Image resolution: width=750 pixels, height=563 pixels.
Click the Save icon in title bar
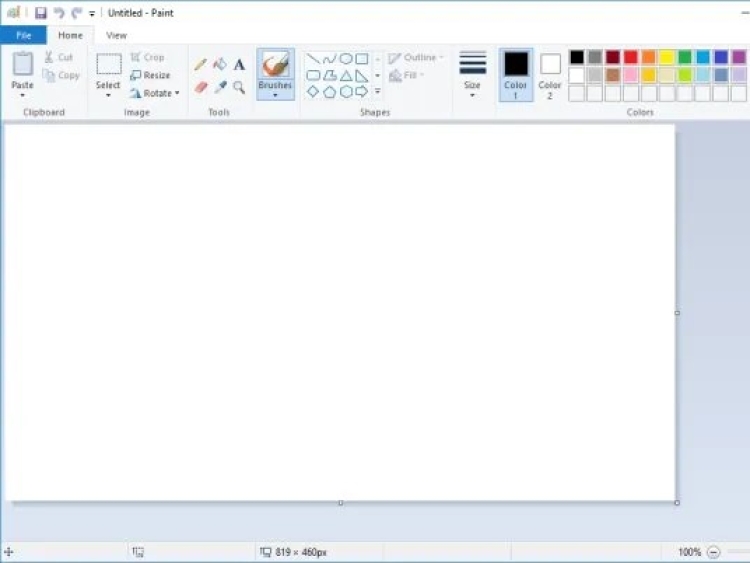[x=41, y=13]
